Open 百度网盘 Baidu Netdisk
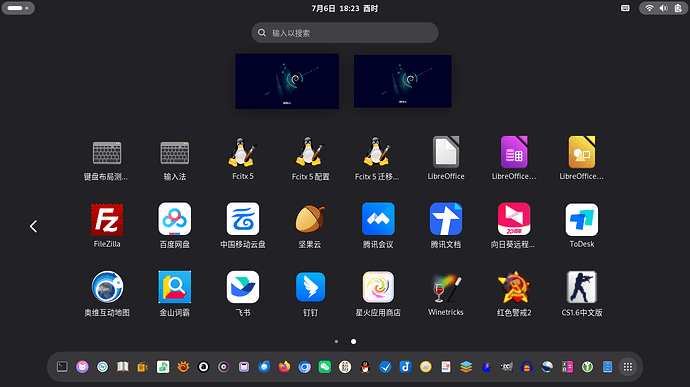Viewport: 690px width, 387px height. pyautogui.click(x=175, y=226)
